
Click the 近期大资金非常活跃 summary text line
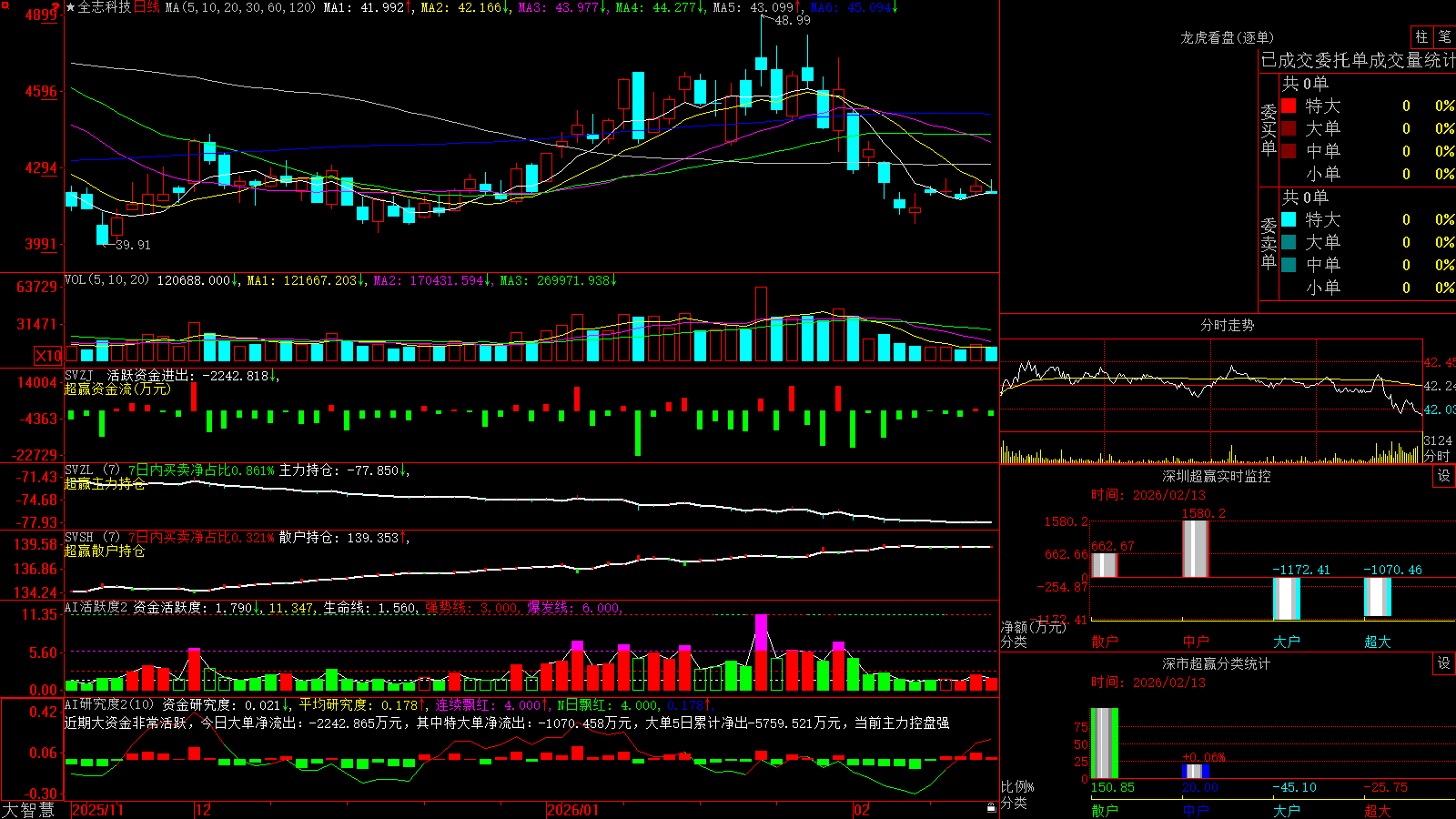click(507, 723)
